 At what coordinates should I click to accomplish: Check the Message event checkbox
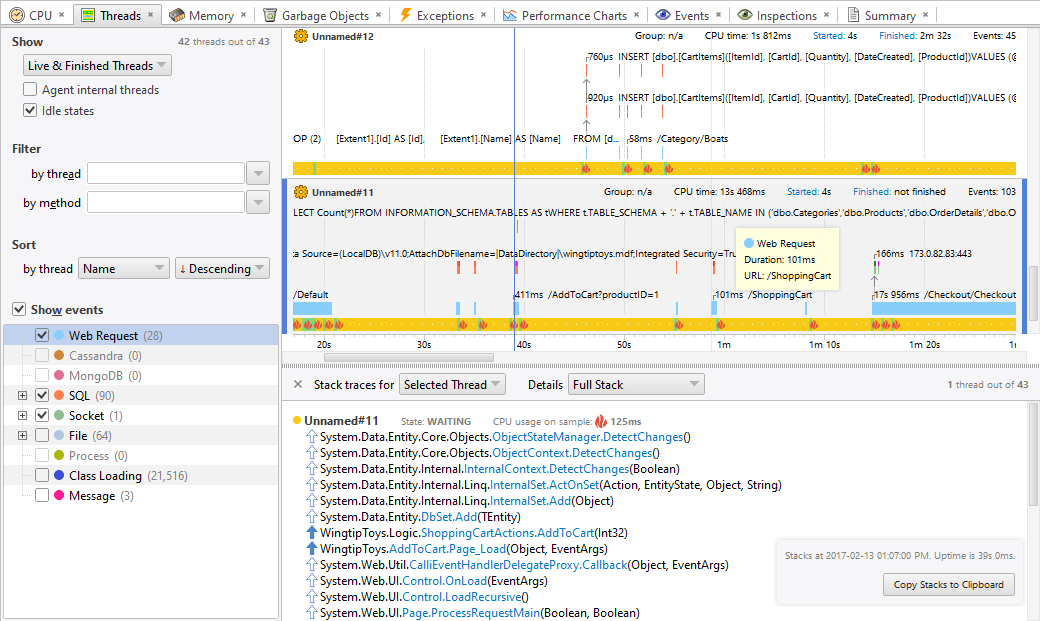(x=42, y=495)
